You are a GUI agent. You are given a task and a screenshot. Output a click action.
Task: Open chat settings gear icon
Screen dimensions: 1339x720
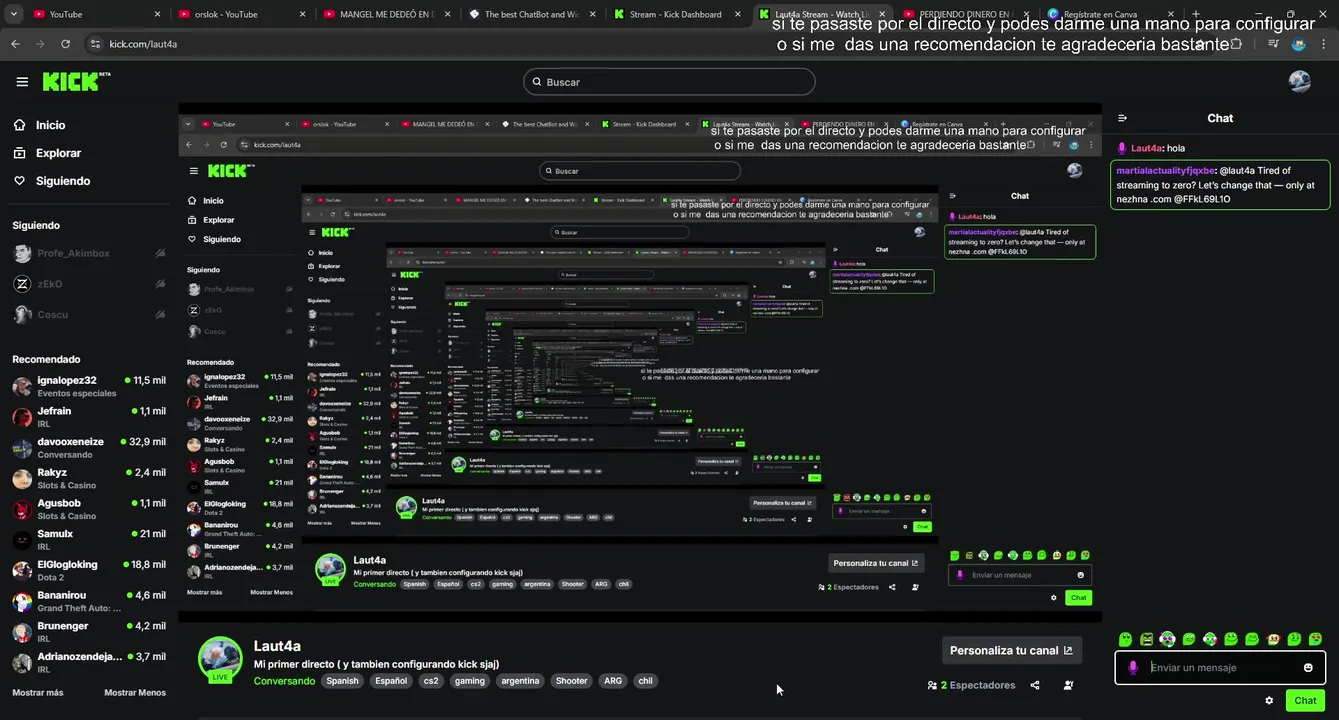(x=1269, y=701)
